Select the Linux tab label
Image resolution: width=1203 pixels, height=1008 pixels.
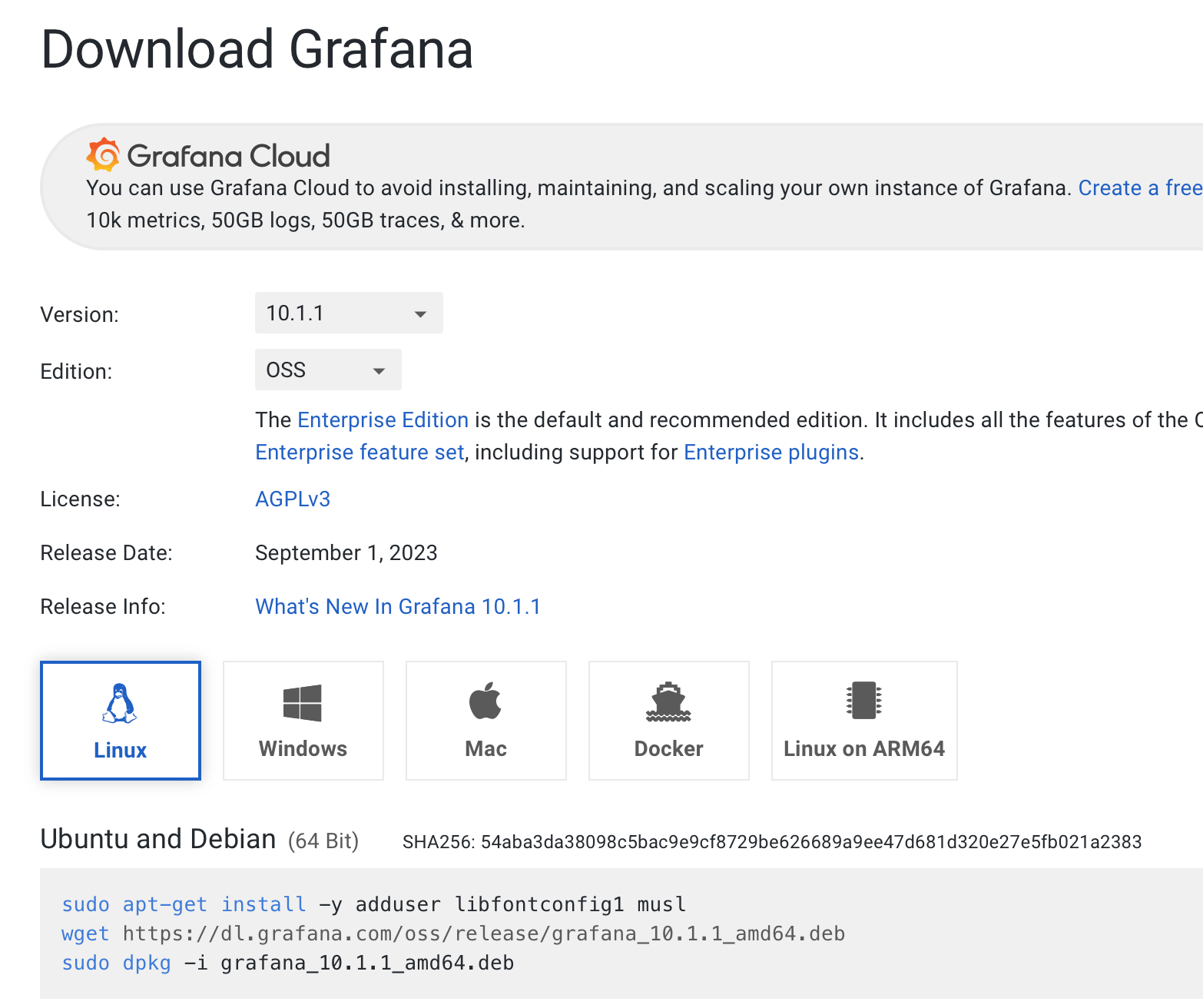click(x=121, y=750)
